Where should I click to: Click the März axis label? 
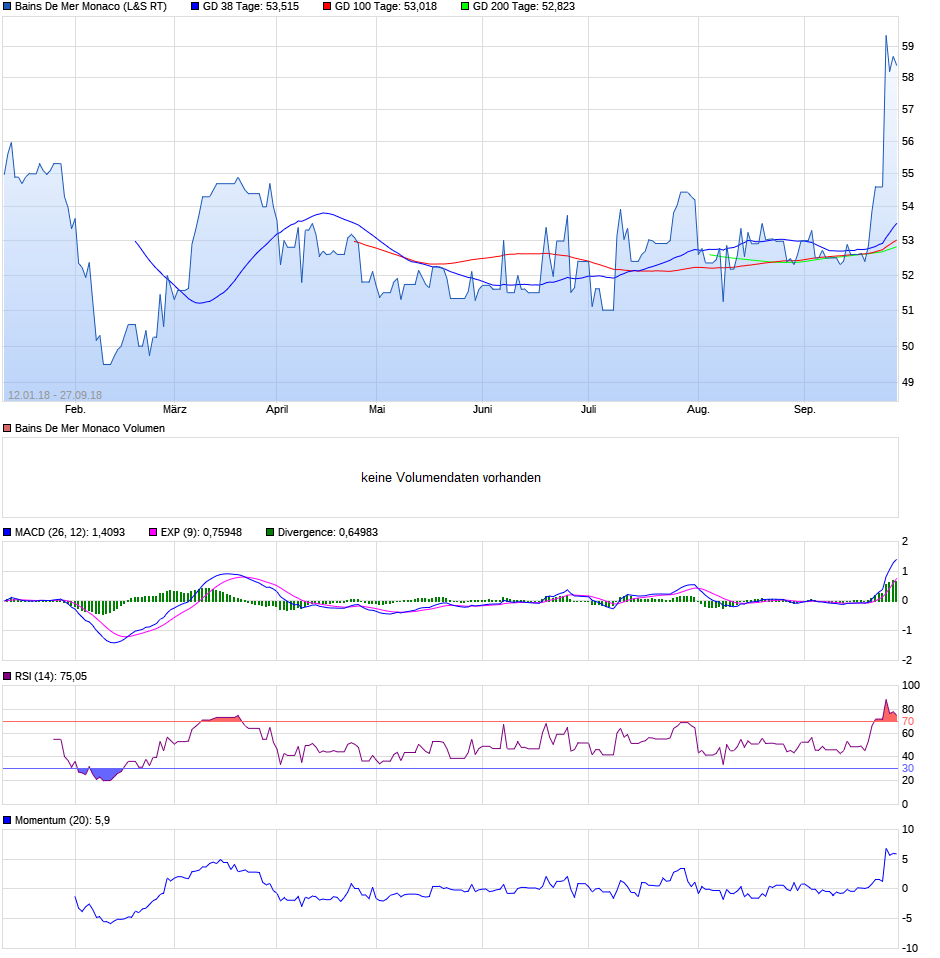coord(177,409)
